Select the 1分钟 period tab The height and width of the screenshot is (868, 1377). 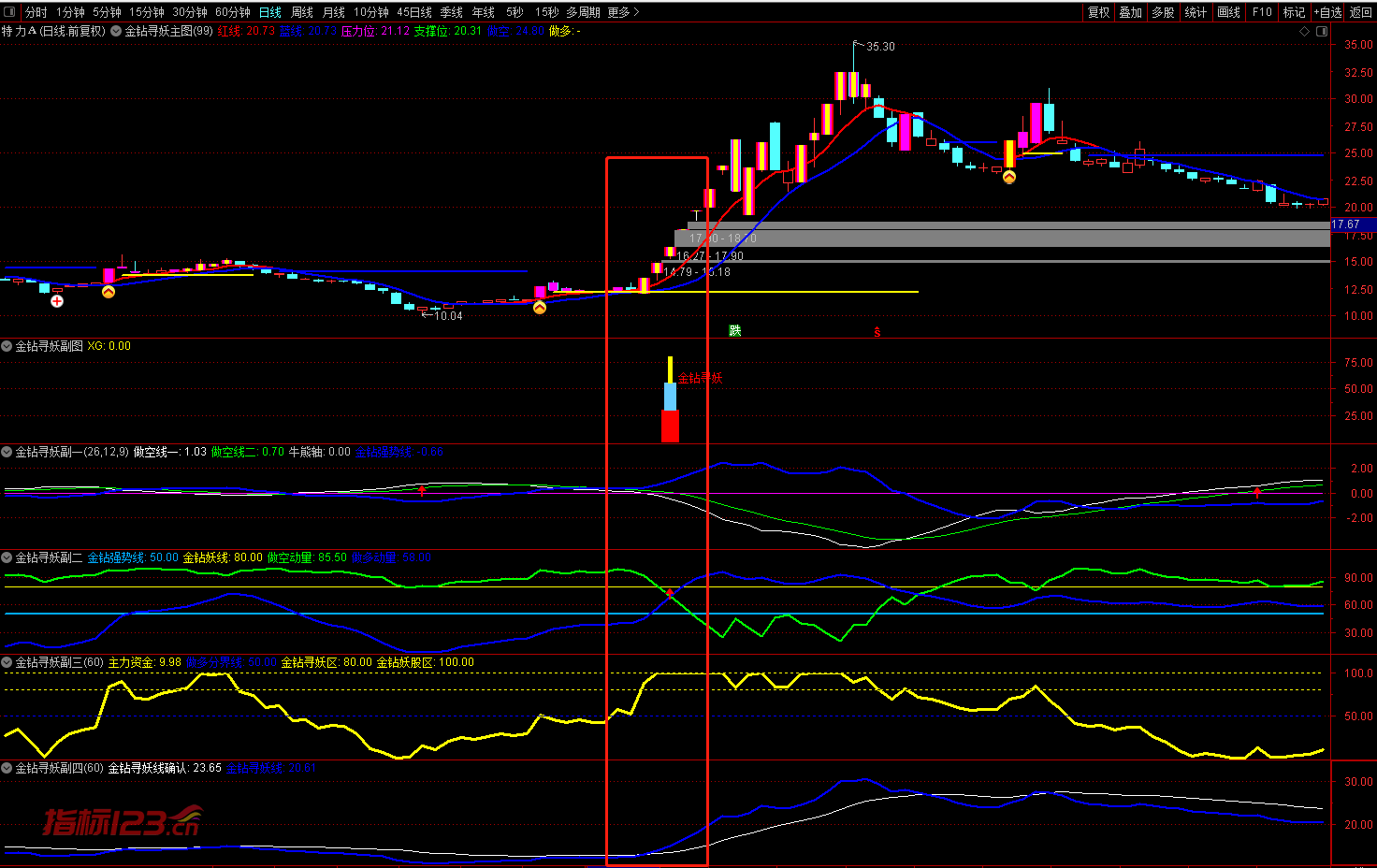70,12
